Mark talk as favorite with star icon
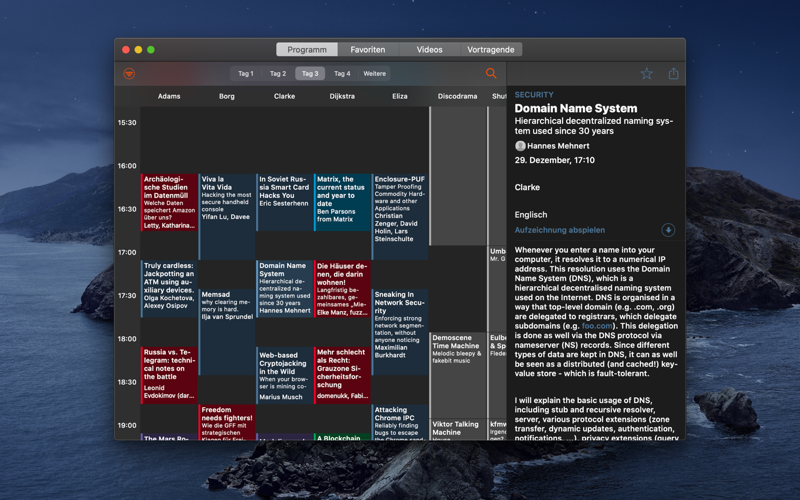The height and width of the screenshot is (500, 800). coord(646,73)
